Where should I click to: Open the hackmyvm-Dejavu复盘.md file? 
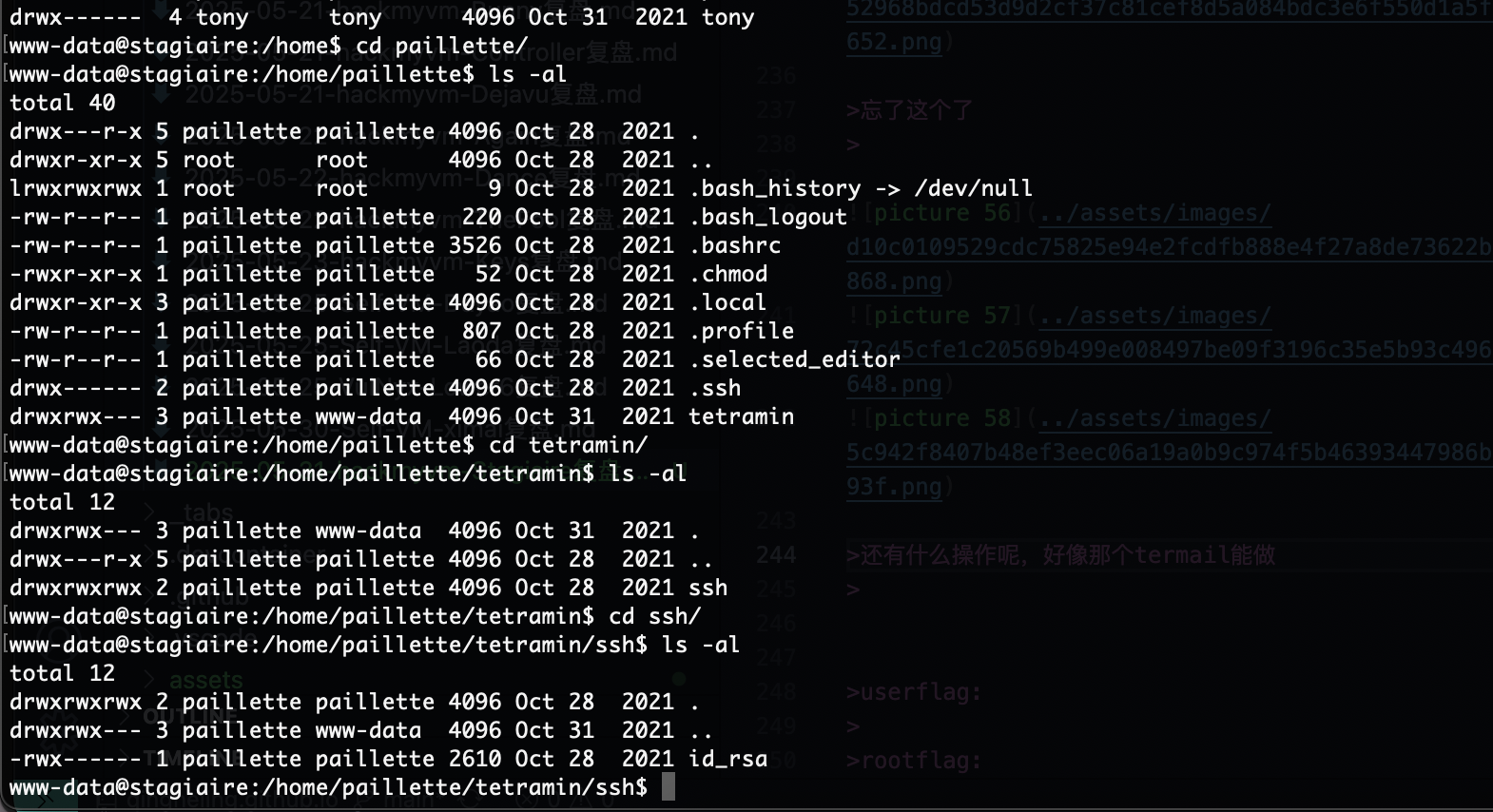click(x=413, y=94)
